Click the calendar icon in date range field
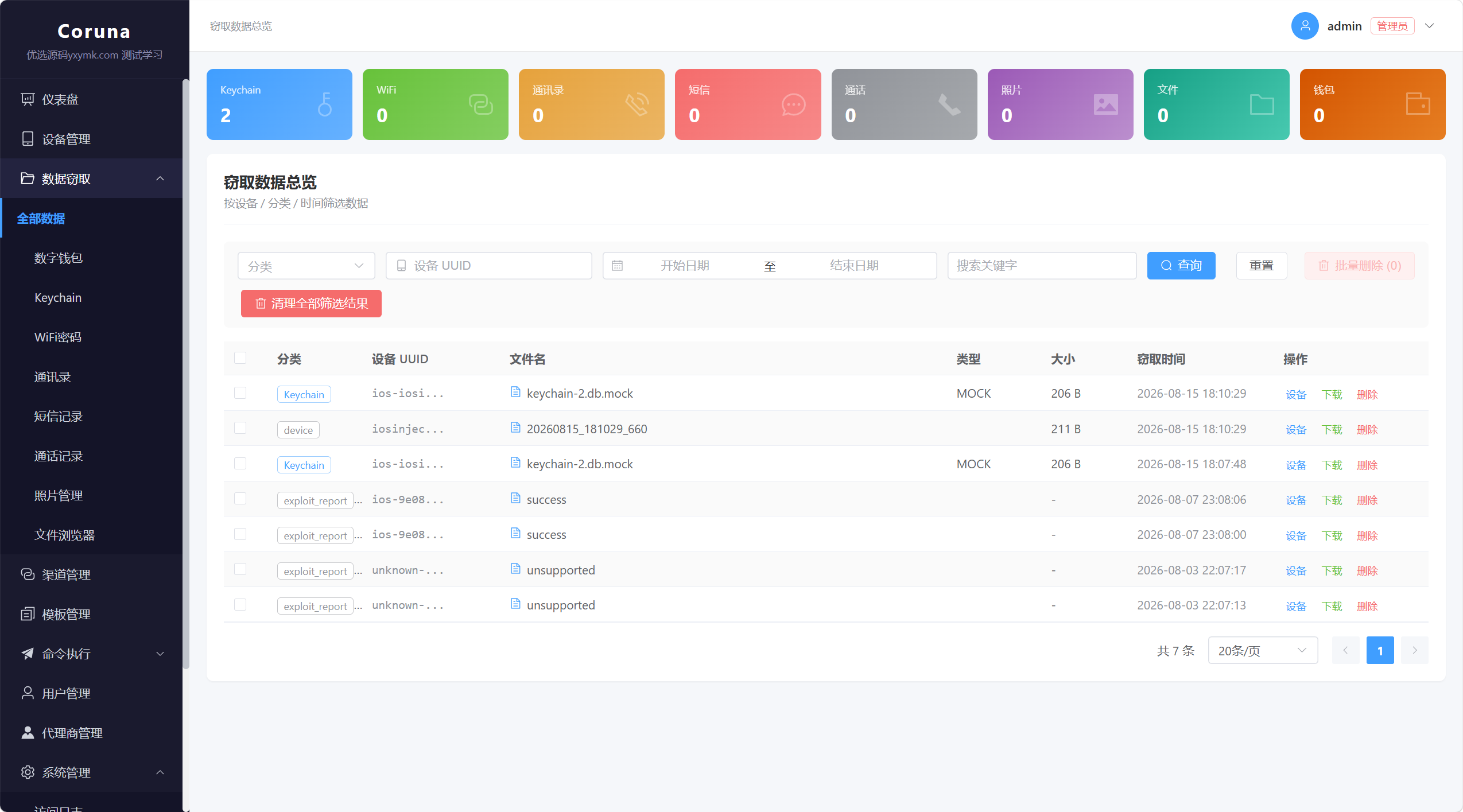This screenshot has height=812, width=1463. (x=617, y=266)
